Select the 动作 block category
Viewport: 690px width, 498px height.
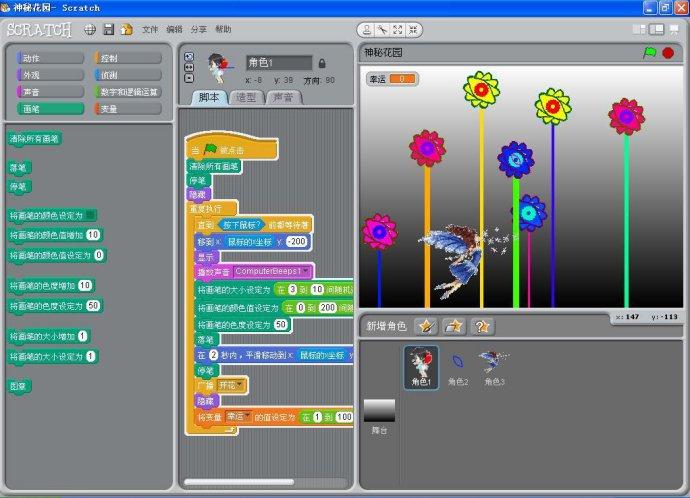(x=49, y=58)
